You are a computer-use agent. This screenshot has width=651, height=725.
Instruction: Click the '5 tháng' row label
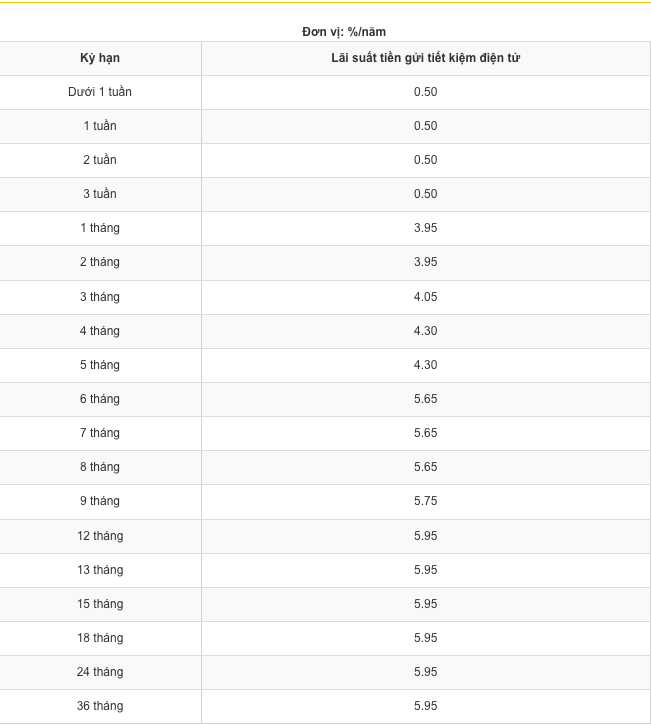click(100, 365)
